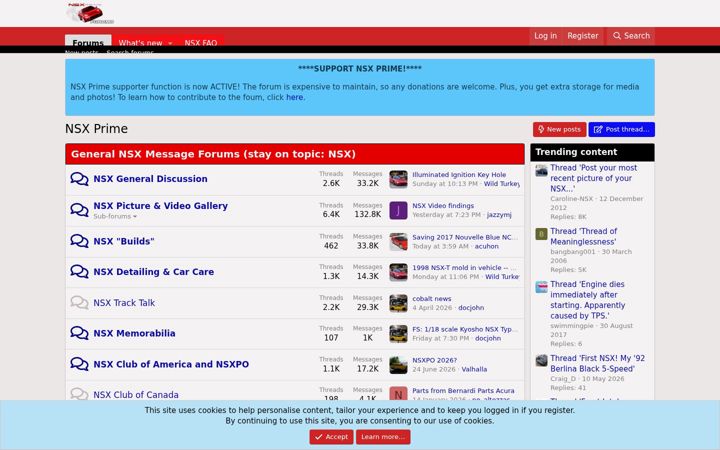This screenshot has width=720, height=450.
Task: Click the Trending content heading
Action: [x=576, y=152]
